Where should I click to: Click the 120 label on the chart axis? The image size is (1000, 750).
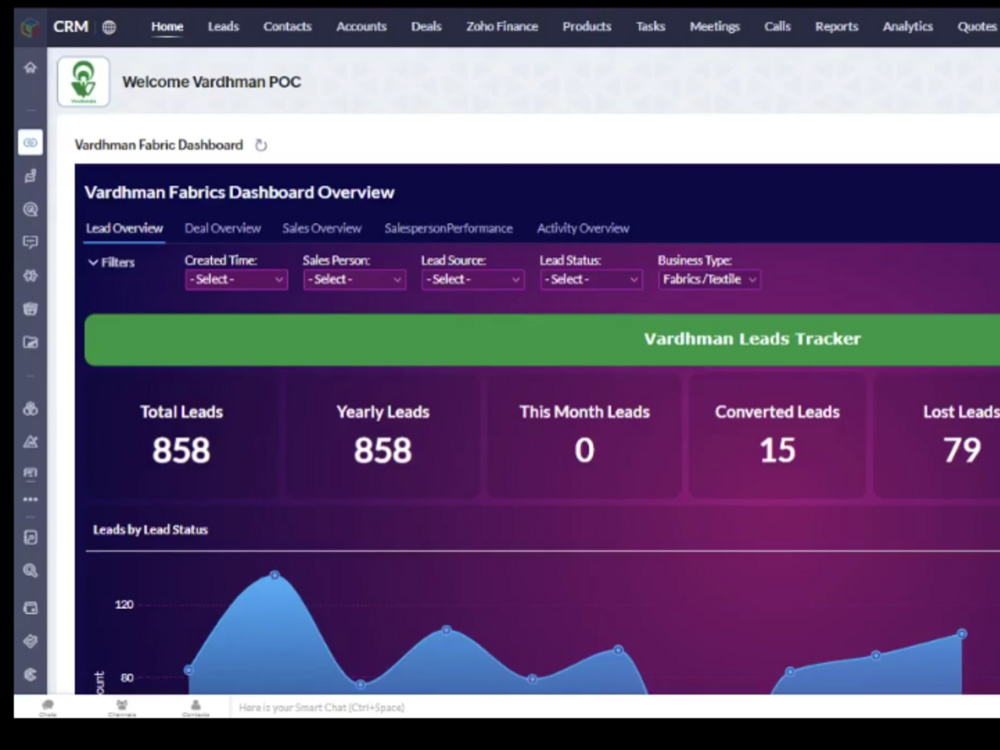click(124, 605)
